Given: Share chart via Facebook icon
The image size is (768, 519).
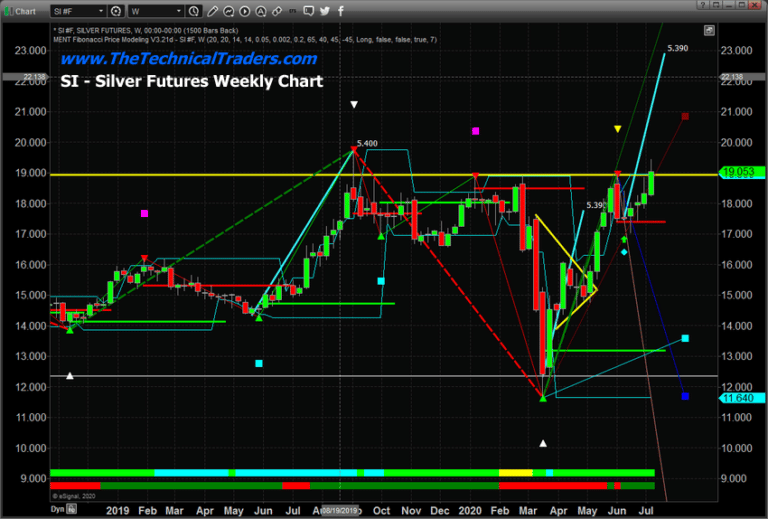Looking at the screenshot, I should [x=341, y=11].
